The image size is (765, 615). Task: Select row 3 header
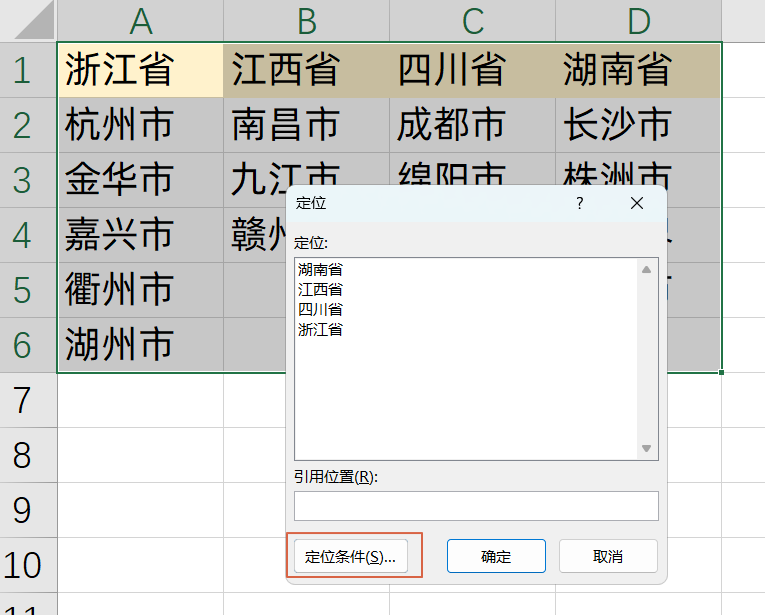click(28, 180)
